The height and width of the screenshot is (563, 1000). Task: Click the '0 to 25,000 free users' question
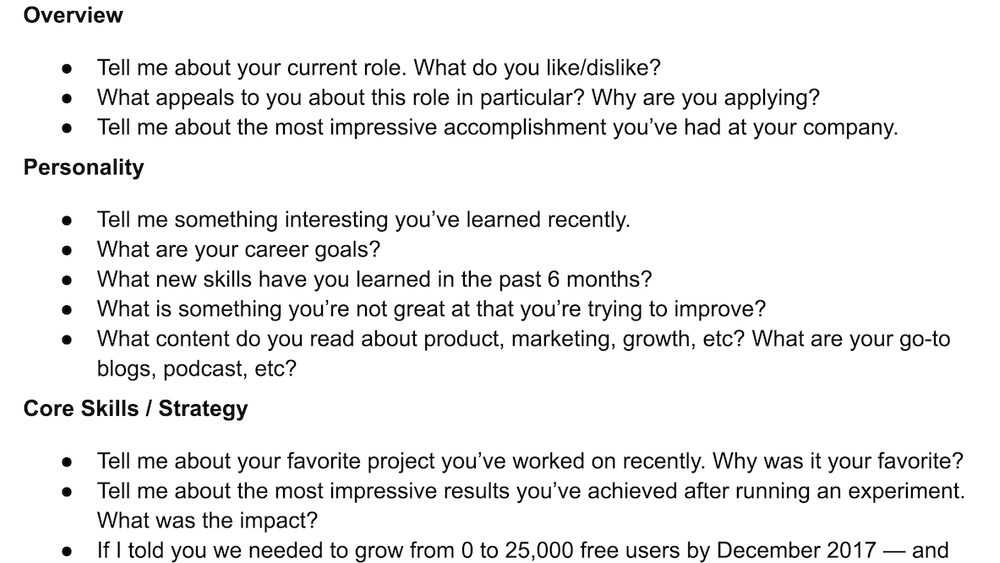(523, 550)
